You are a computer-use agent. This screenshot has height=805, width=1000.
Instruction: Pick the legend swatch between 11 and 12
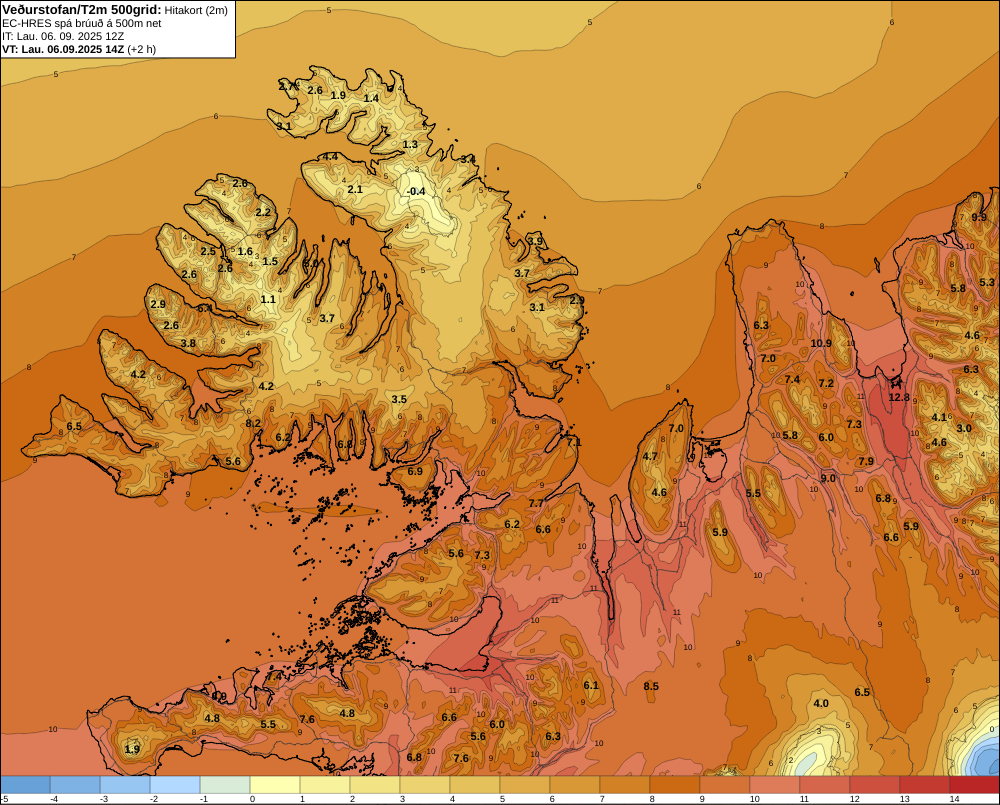tap(825, 785)
